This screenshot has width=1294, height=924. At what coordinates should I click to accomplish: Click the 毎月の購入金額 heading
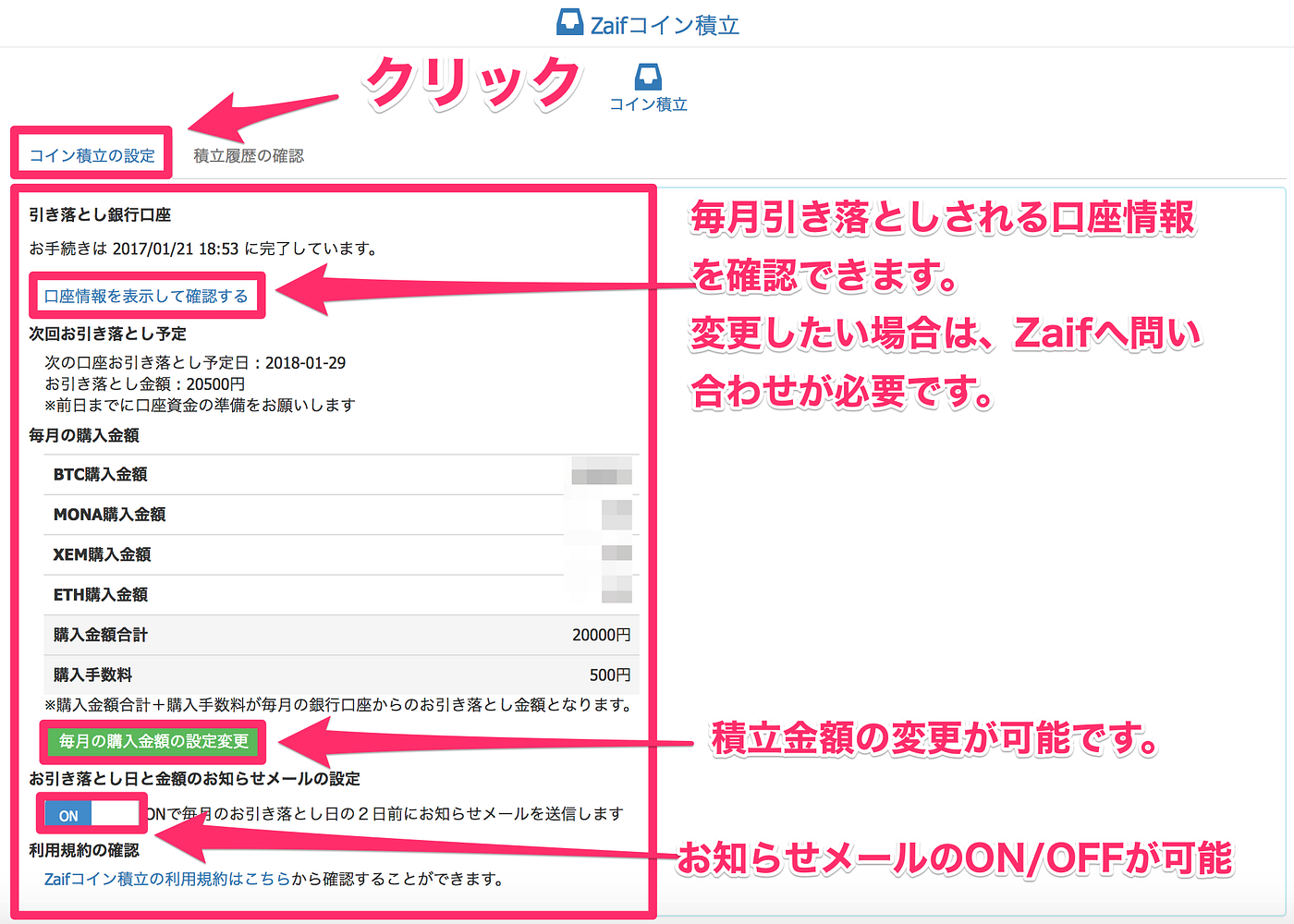point(84,435)
